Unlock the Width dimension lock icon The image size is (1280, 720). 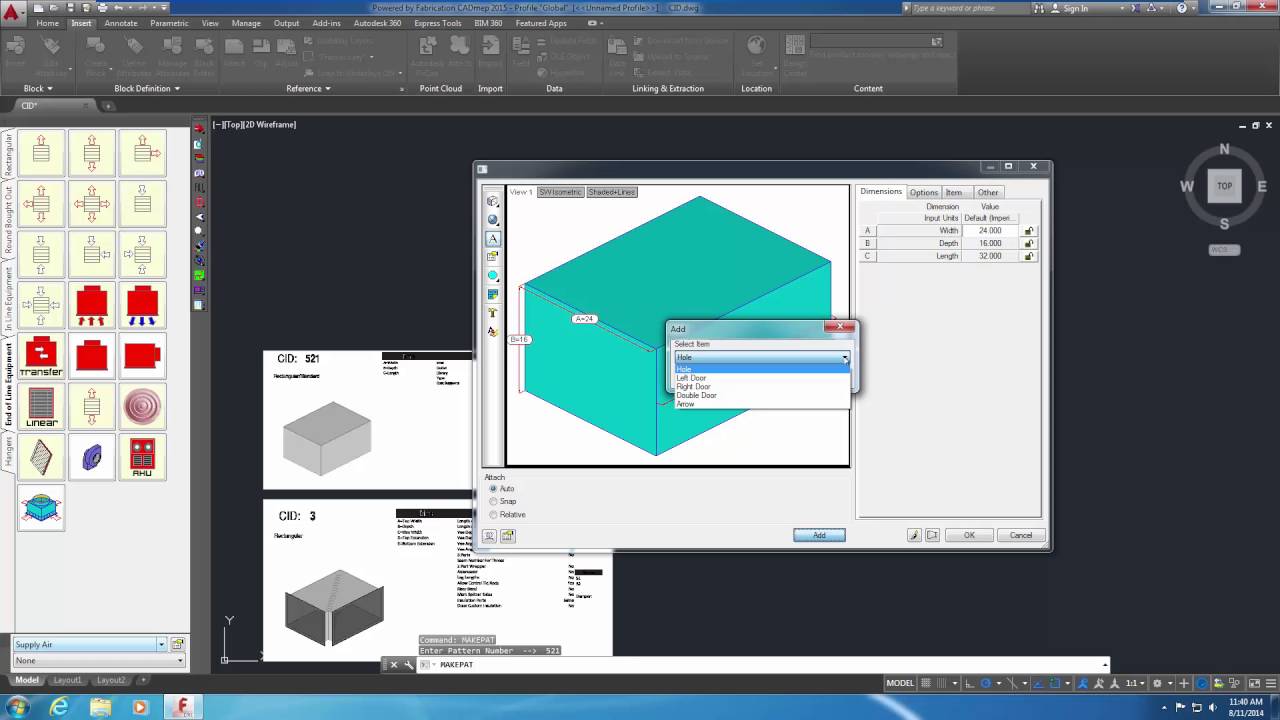1028,231
